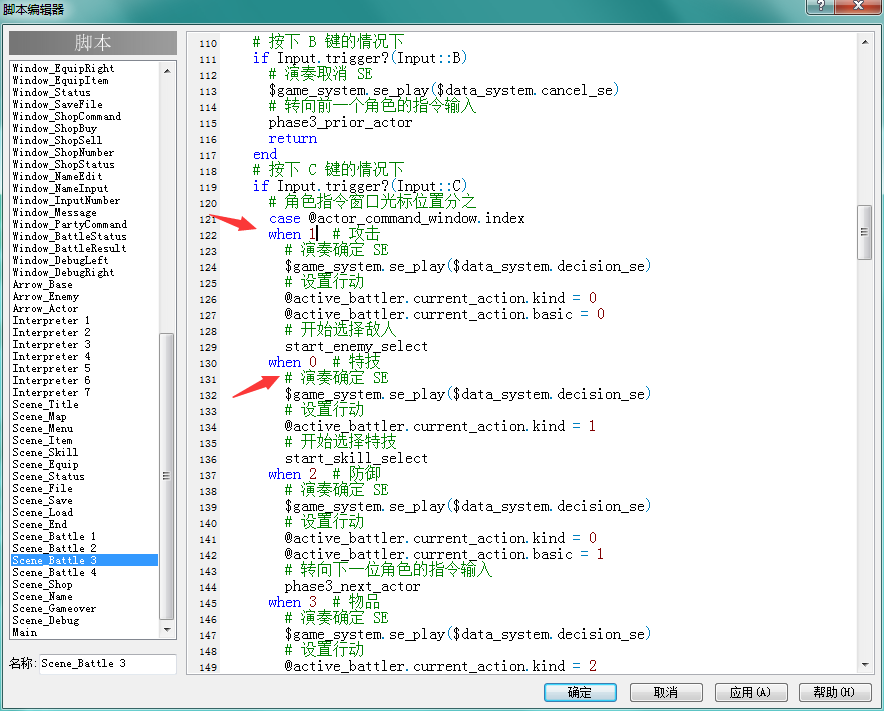Select Scene_Gameover script

55,608
